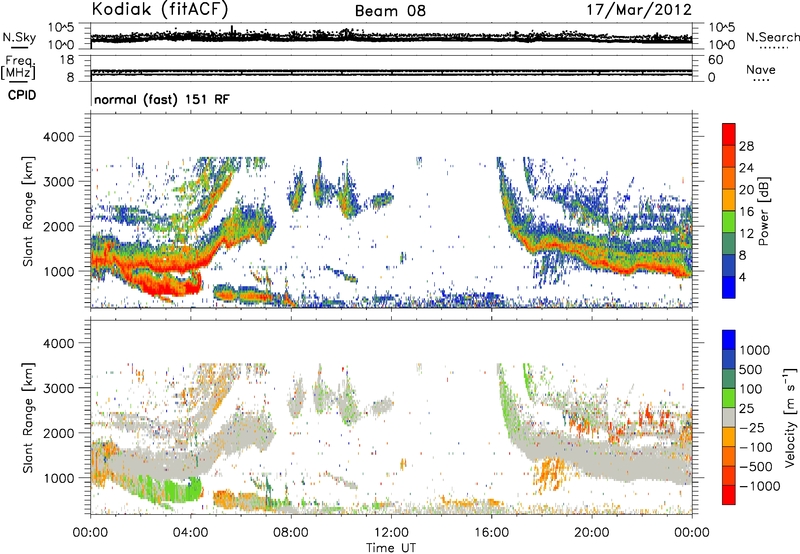Pick the red bottom segment of the Velocity color bar

tap(729, 495)
